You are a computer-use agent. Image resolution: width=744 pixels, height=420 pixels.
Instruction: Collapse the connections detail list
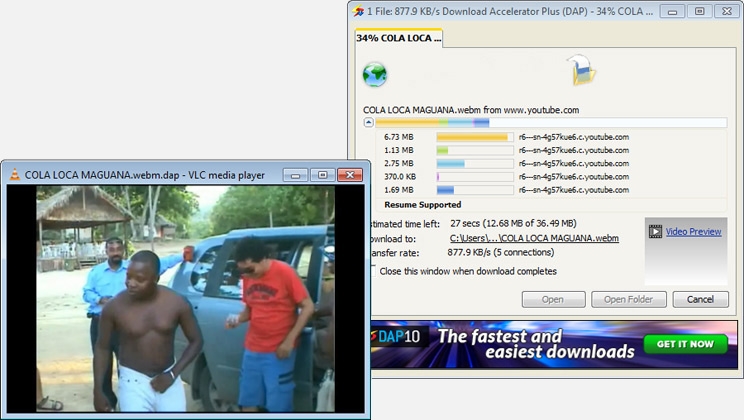click(368, 122)
